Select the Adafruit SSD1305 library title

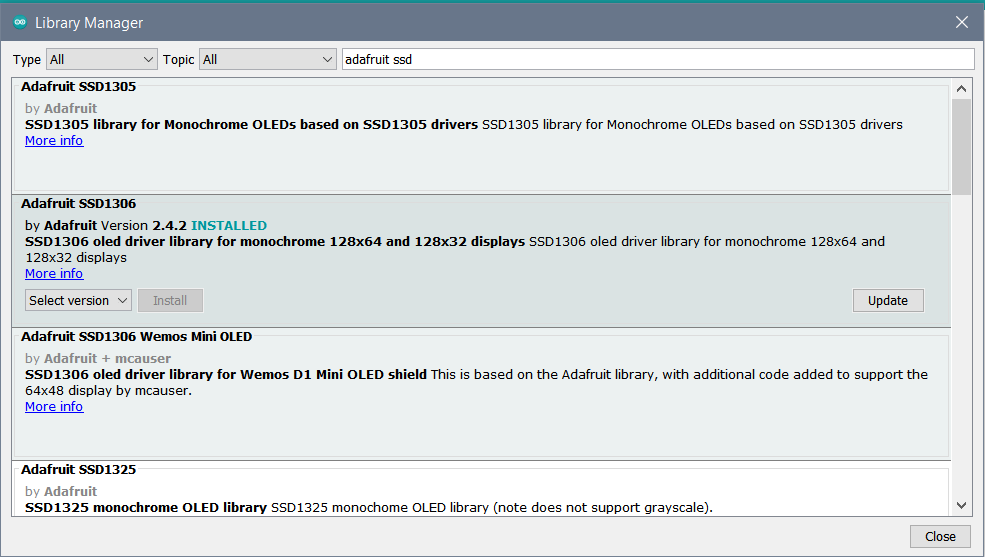79,87
